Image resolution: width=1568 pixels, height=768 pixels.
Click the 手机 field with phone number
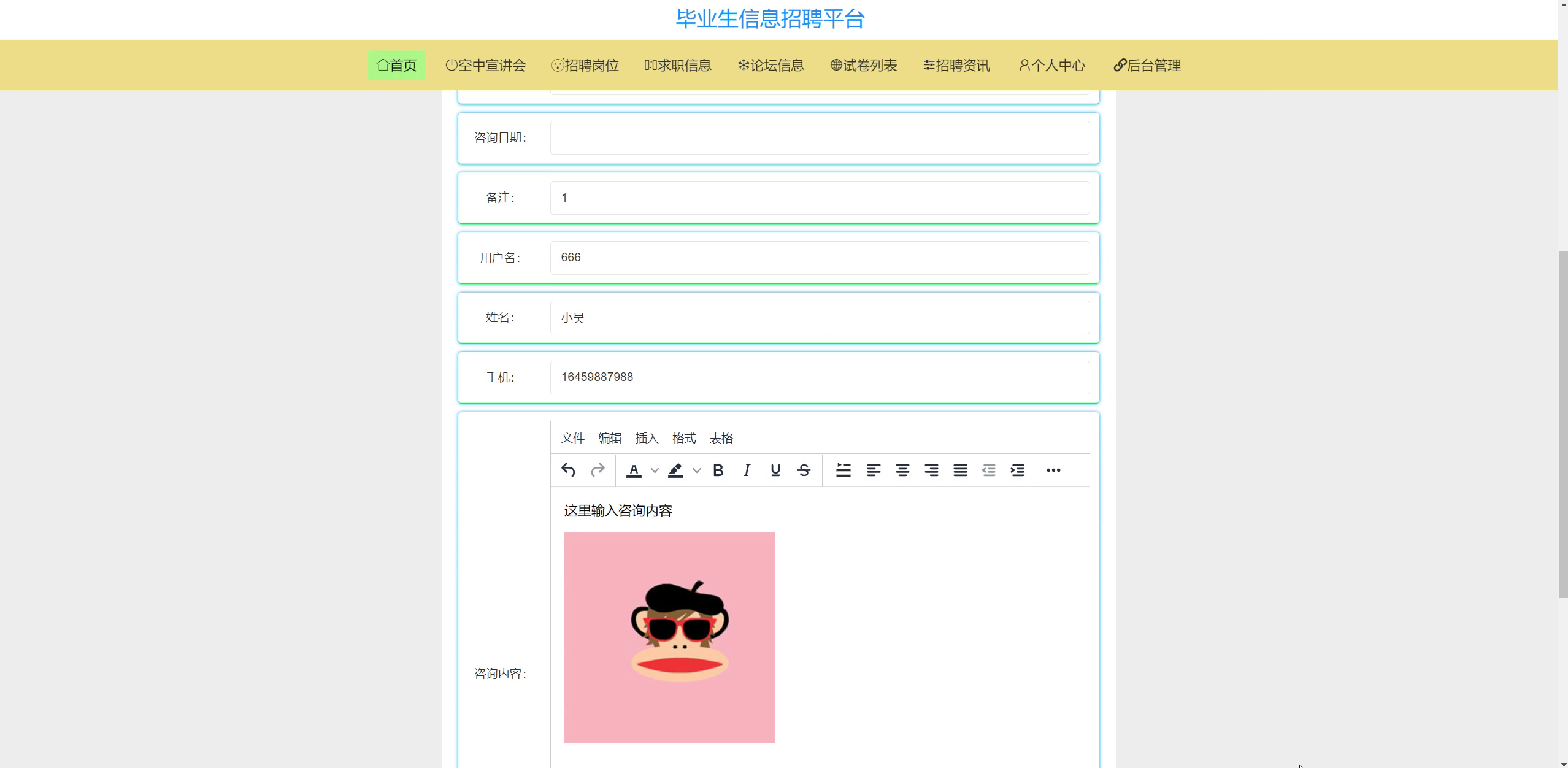(x=820, y=377)
